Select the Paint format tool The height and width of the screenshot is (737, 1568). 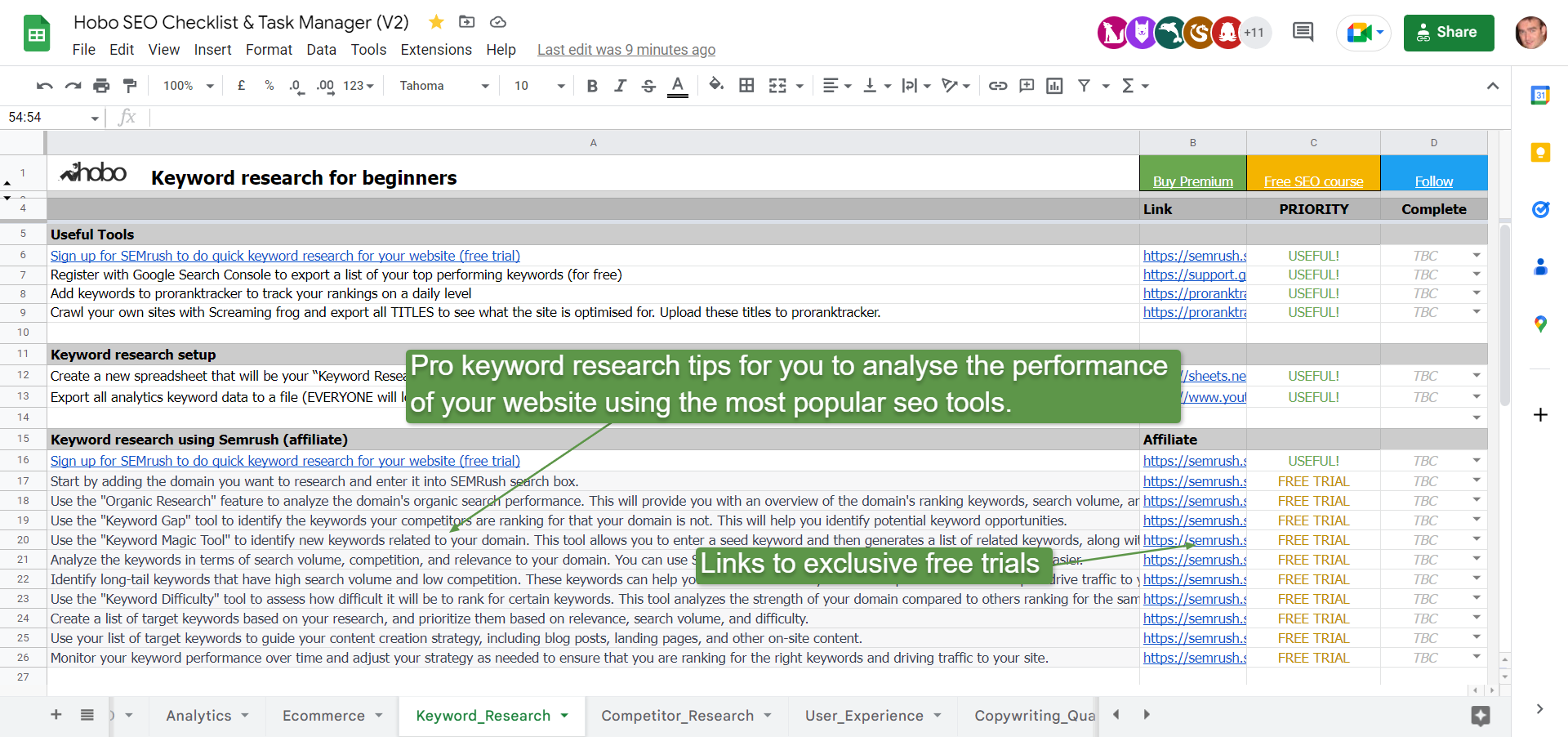point(130,86)
